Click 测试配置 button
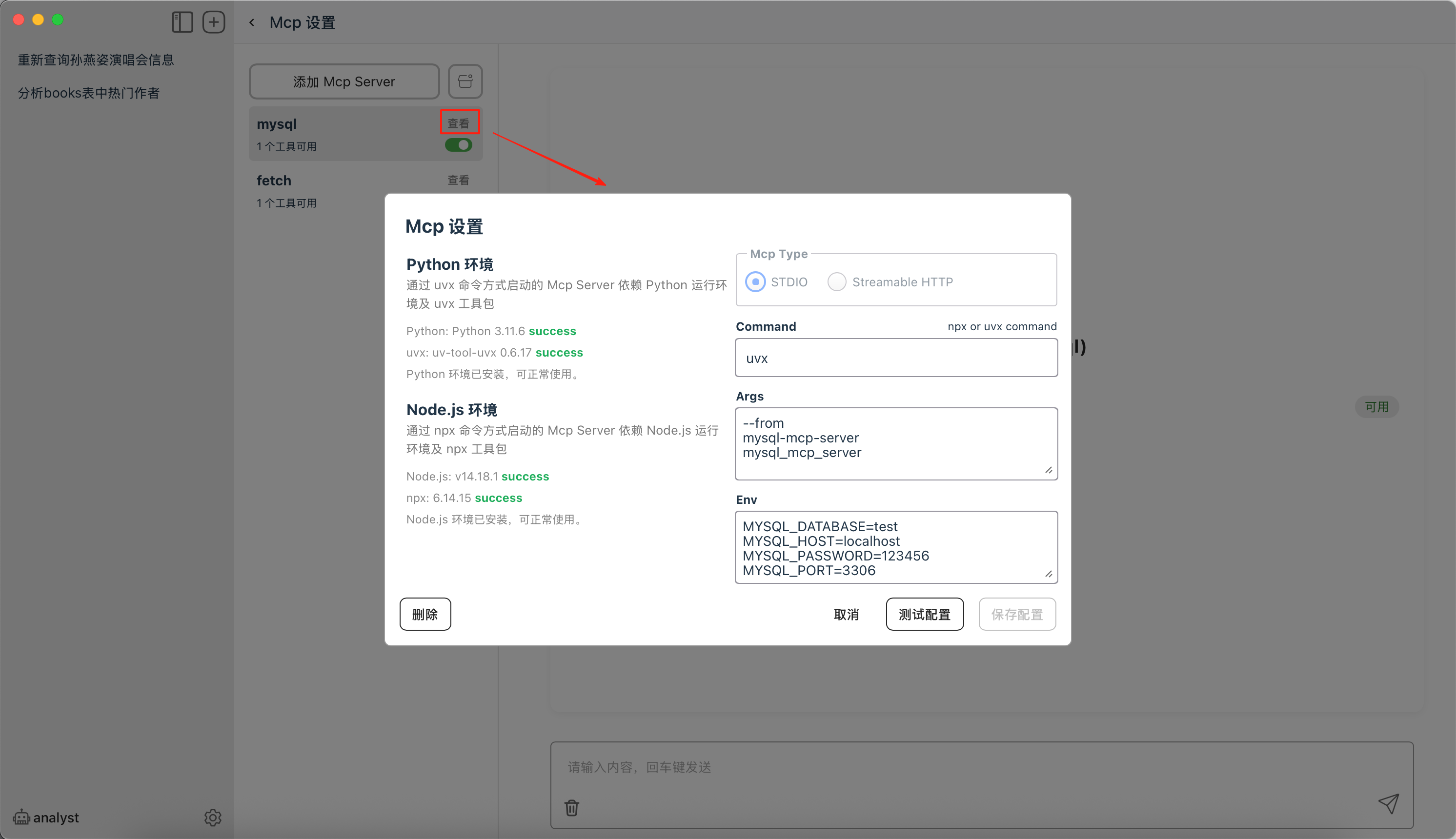 [924, 614]
